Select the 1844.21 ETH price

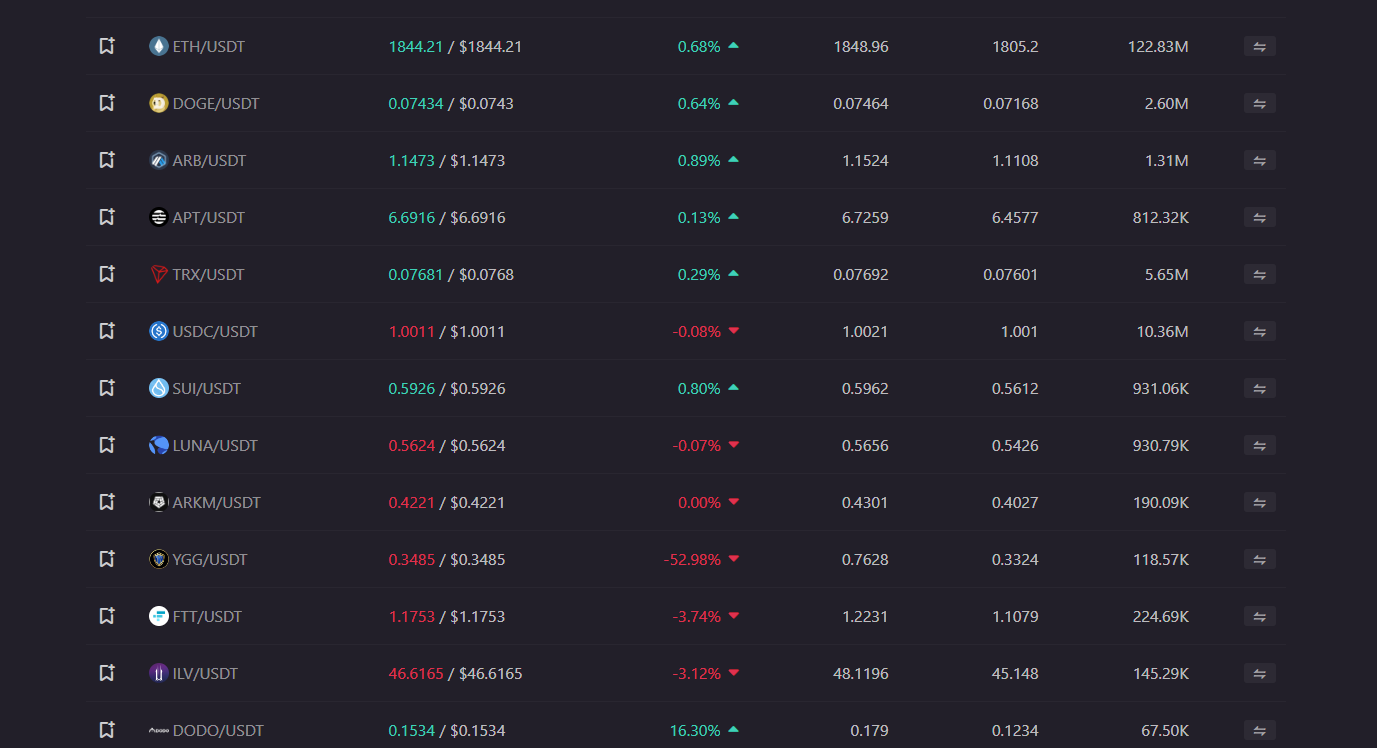(416, 46)
